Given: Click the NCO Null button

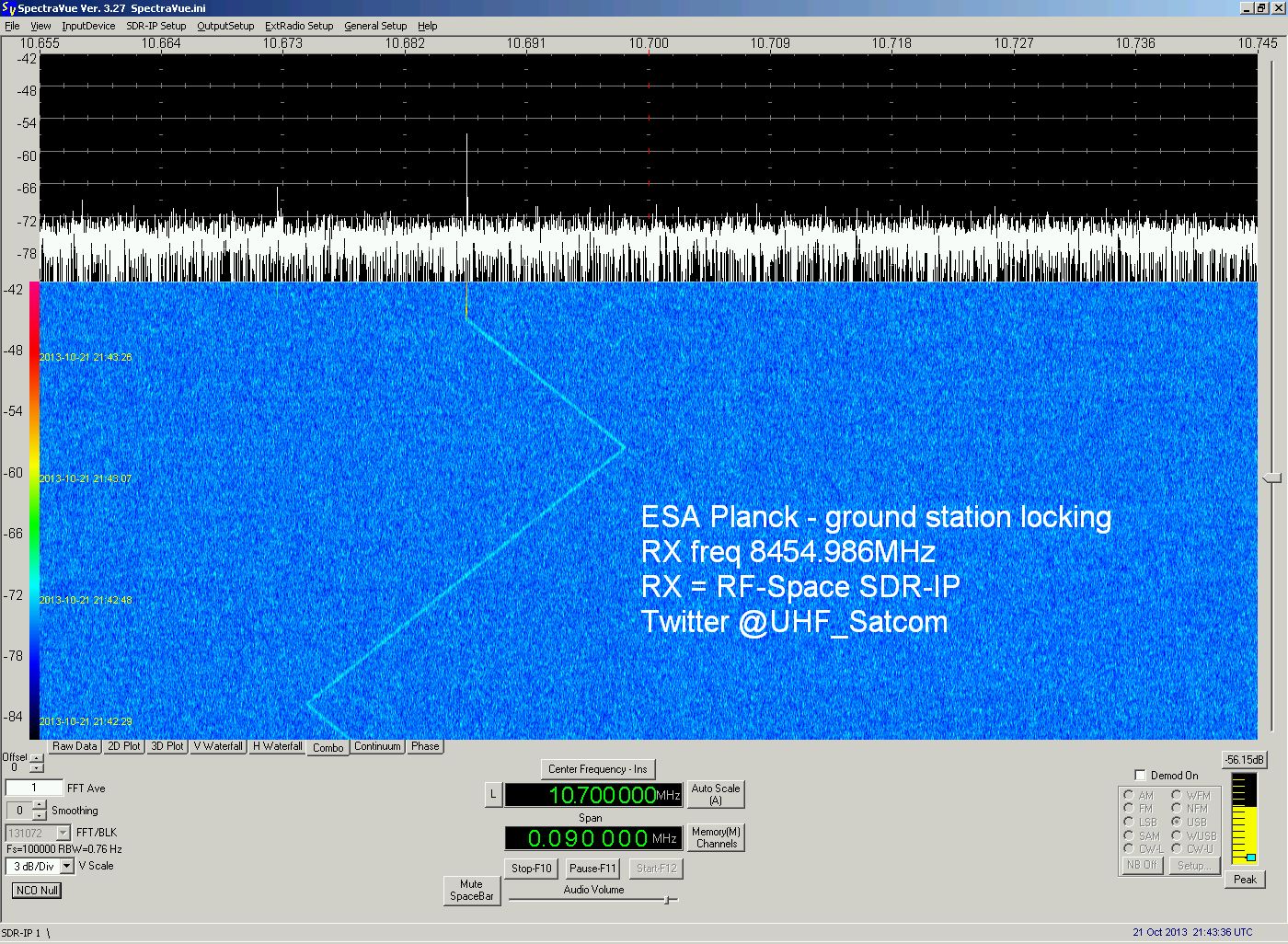Looking at the screenshot, I should point(37,890).
